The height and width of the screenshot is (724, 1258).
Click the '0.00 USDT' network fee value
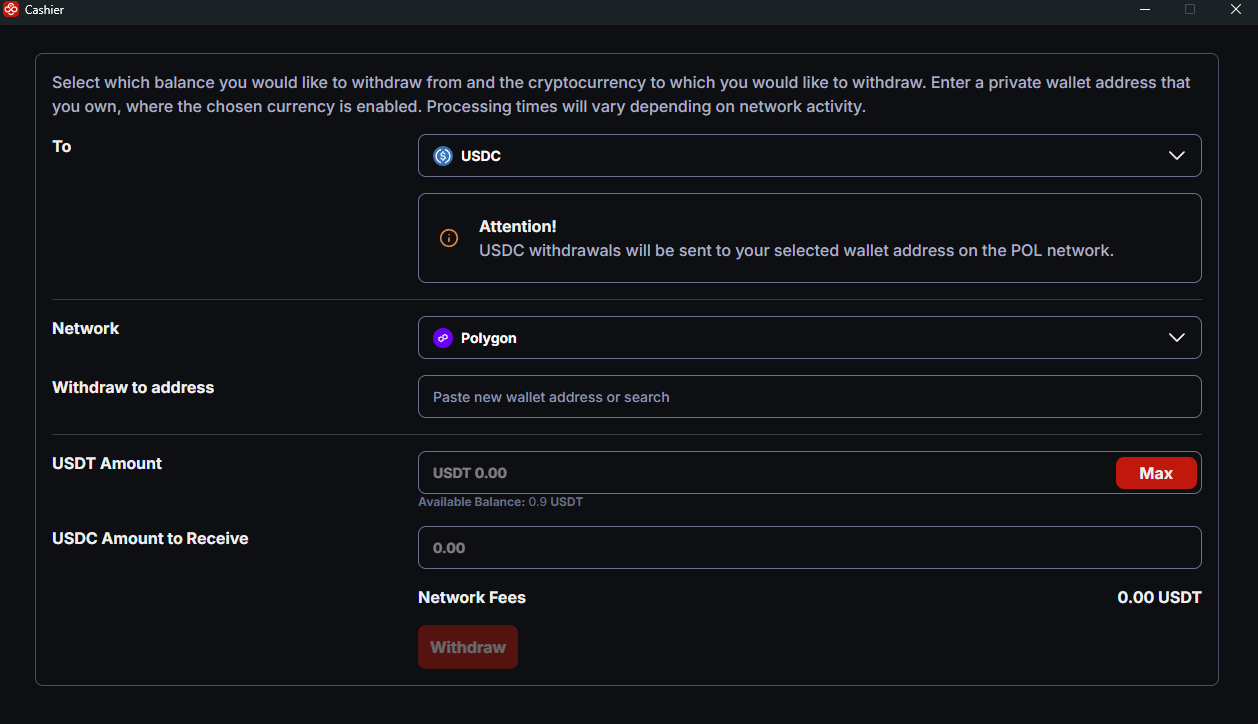click(x=1159, y=598)
